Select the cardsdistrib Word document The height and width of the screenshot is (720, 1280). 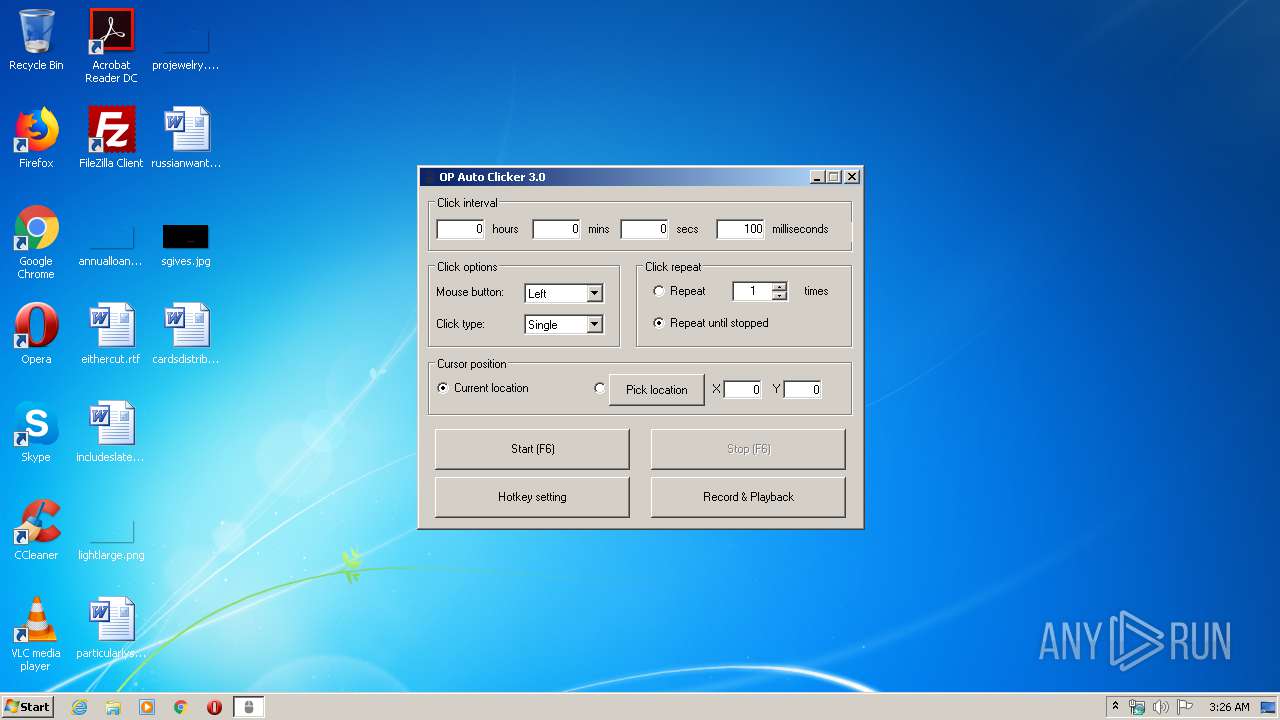tap(186, 334)
